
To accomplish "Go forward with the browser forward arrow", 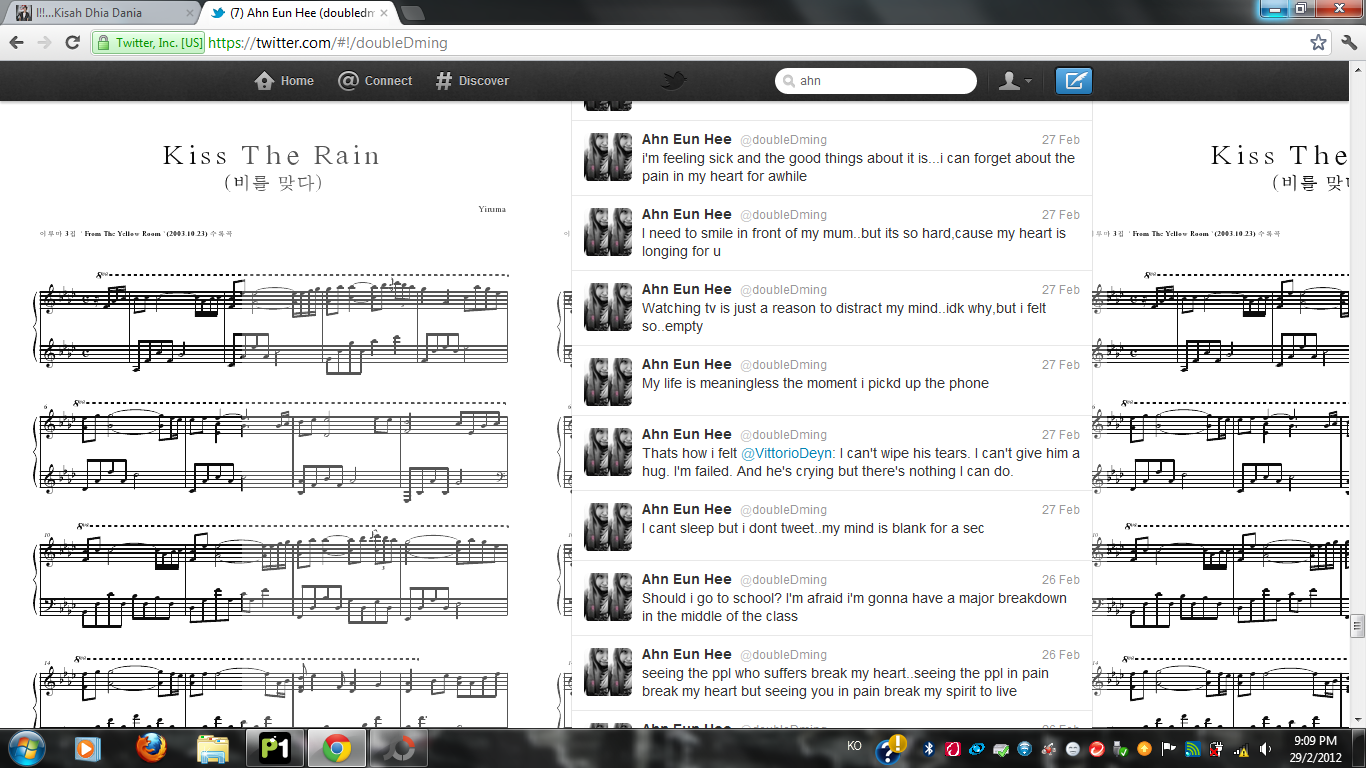I will [x=44, y=43].
